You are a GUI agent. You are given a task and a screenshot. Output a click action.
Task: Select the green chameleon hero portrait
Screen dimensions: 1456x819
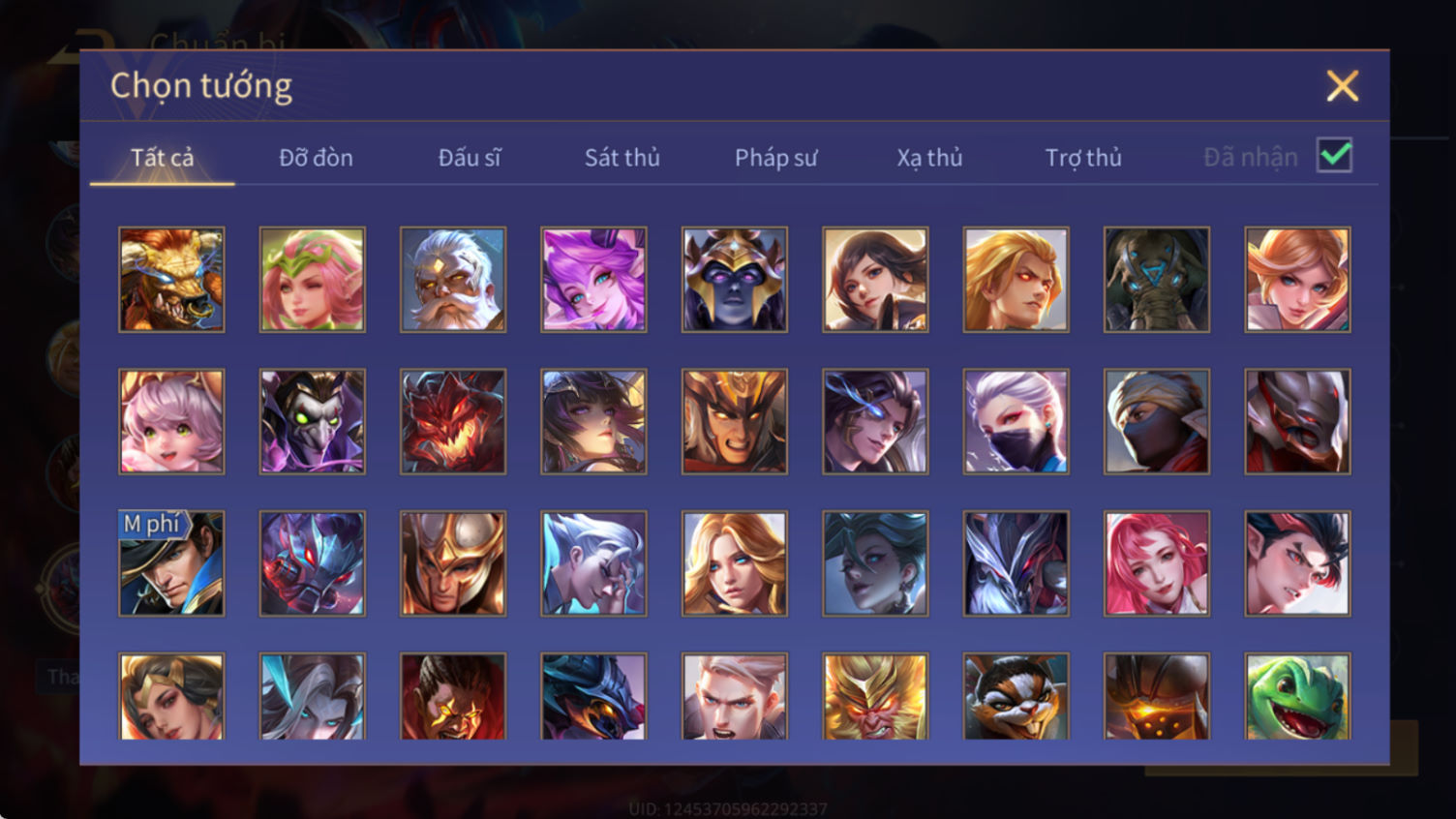(x=1297, y=696)
